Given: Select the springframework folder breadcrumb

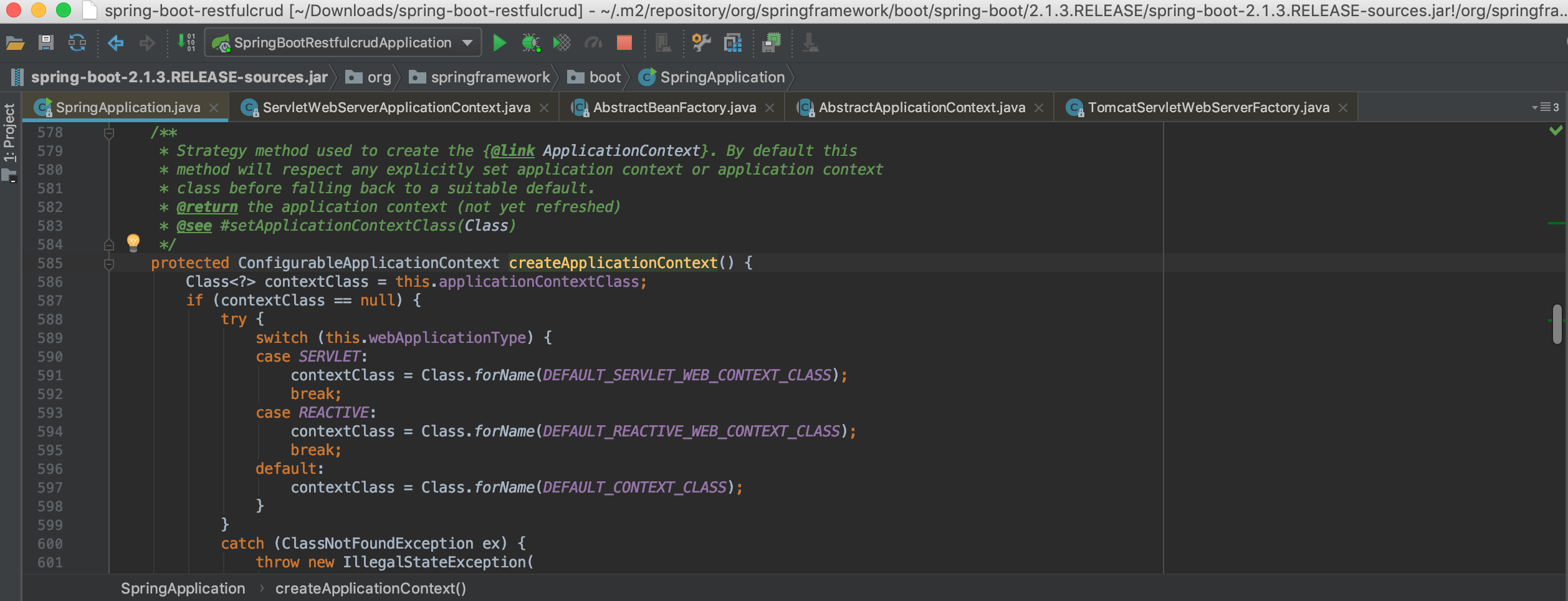Looking at the screenshot, I should [479, 77].
